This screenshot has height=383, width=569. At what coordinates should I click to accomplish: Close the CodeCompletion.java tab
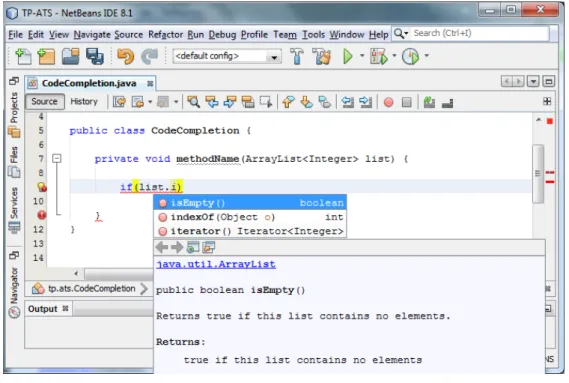tap(150, 84)
